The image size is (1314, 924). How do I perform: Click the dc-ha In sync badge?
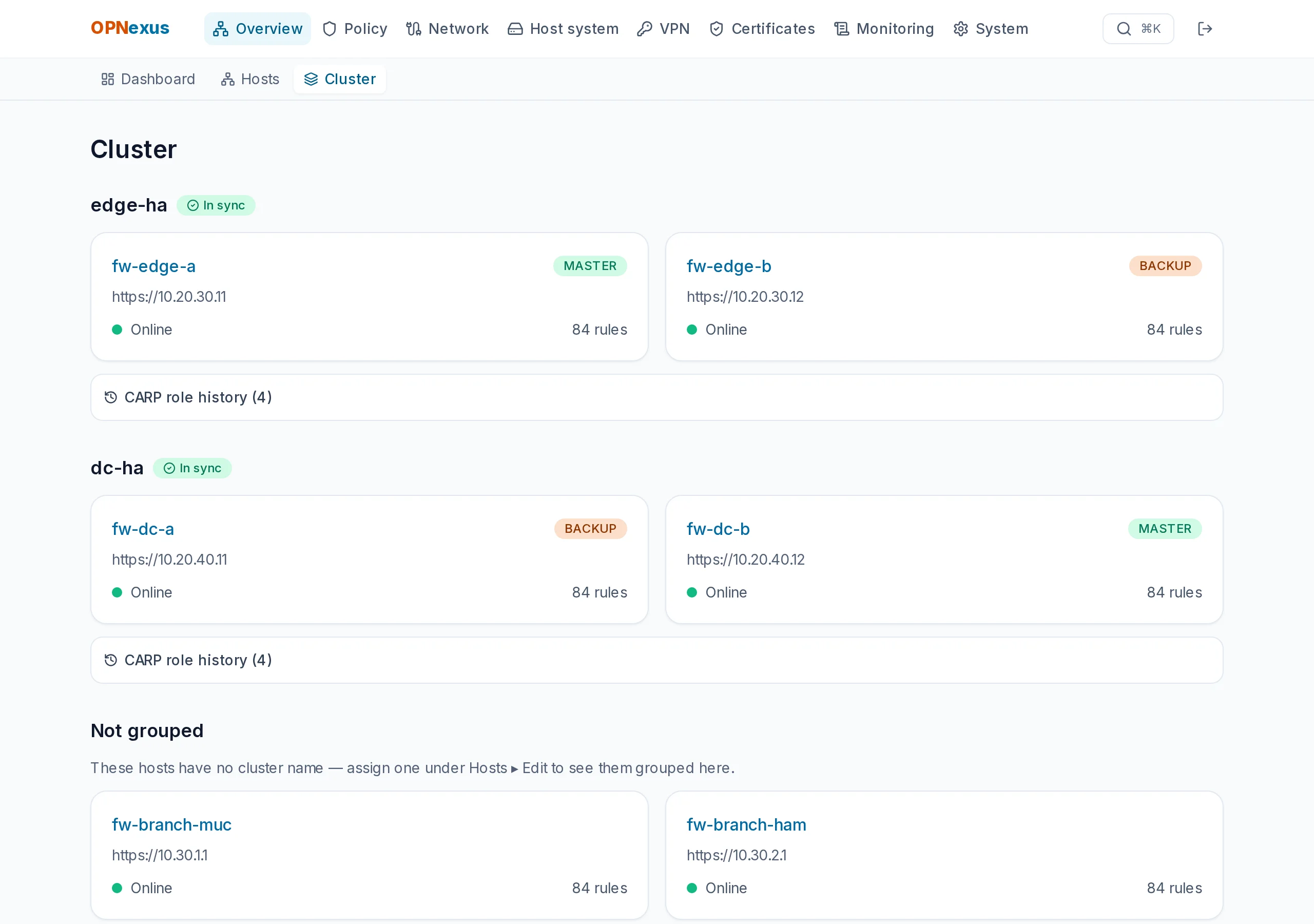(x=192, y=468)
